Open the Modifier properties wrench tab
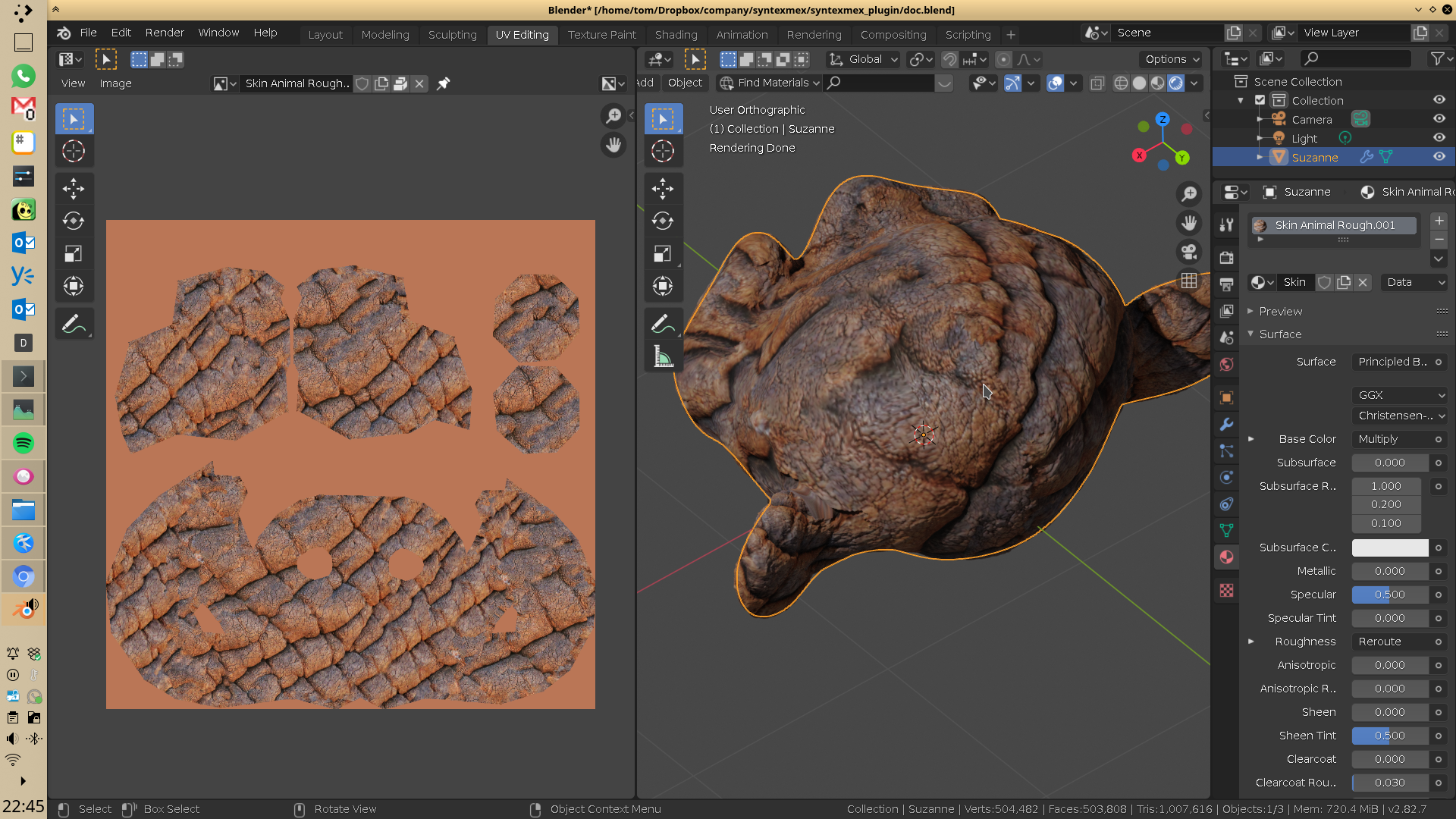Image resolution: width=1456 pixels, height=819 pixels. pyautogui.click(x=1226, y=424)
